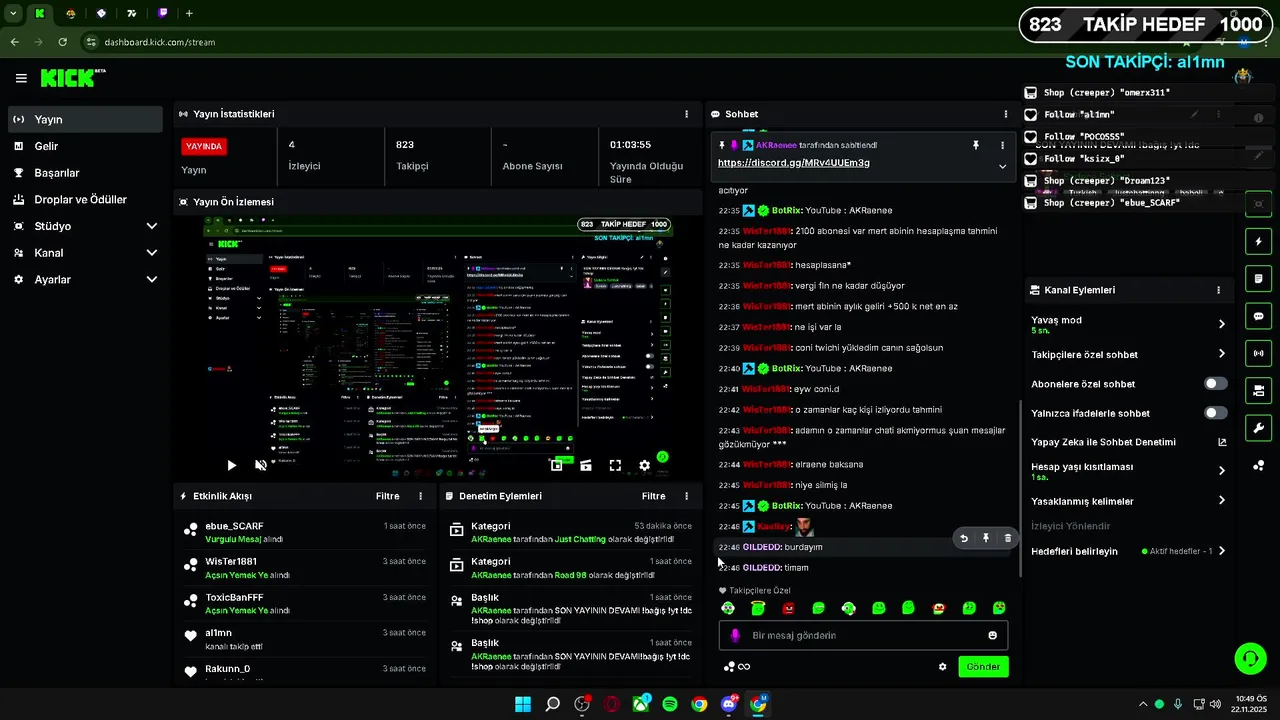Click the Just Chatting category link
The height and width of the screenshot is (720, 1280).
click(x=580, y=539)
